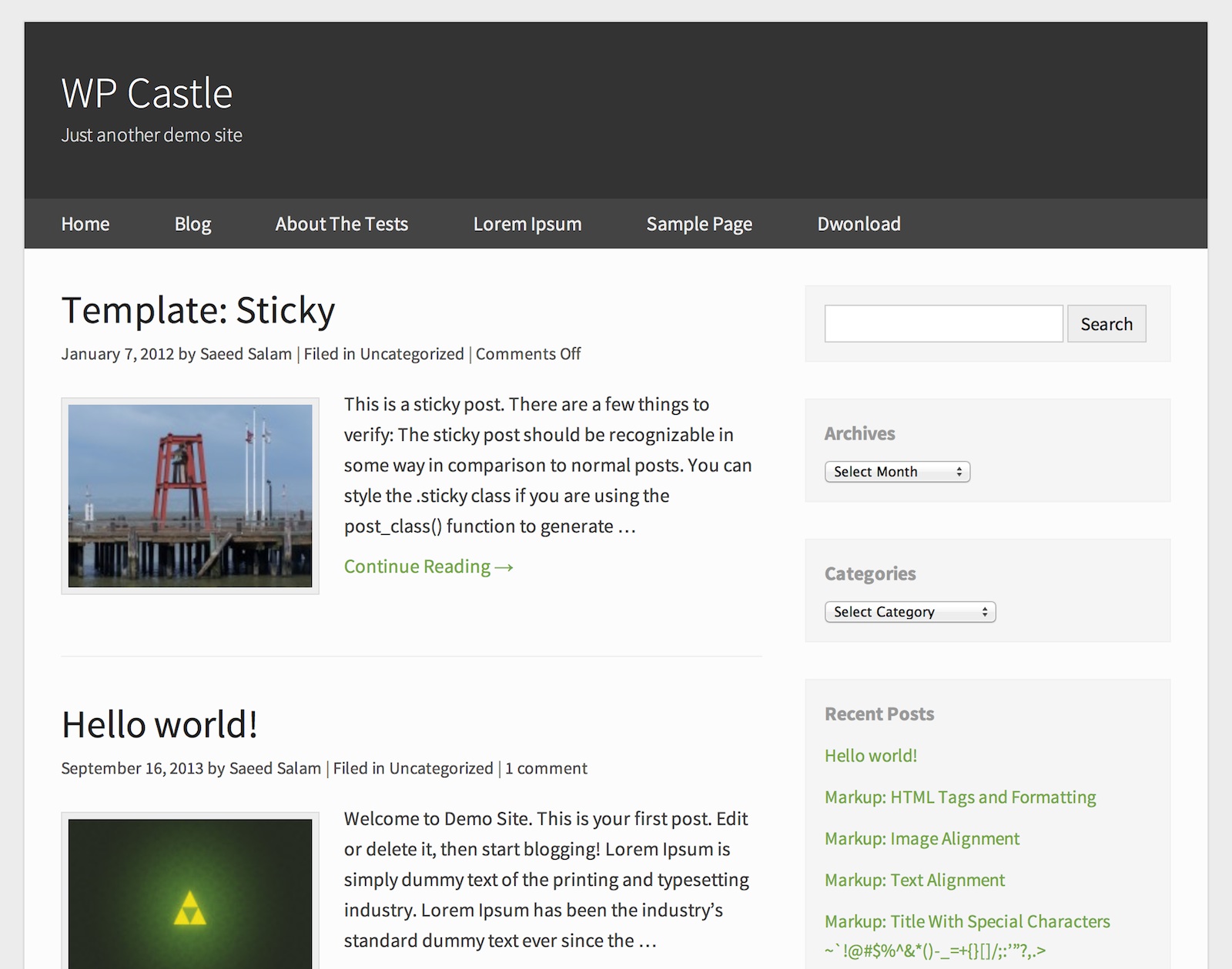The image size is (1232, 969).
Task: Open recent post Markup: HTML Tags and Formatting
Action: click(960, 797)
